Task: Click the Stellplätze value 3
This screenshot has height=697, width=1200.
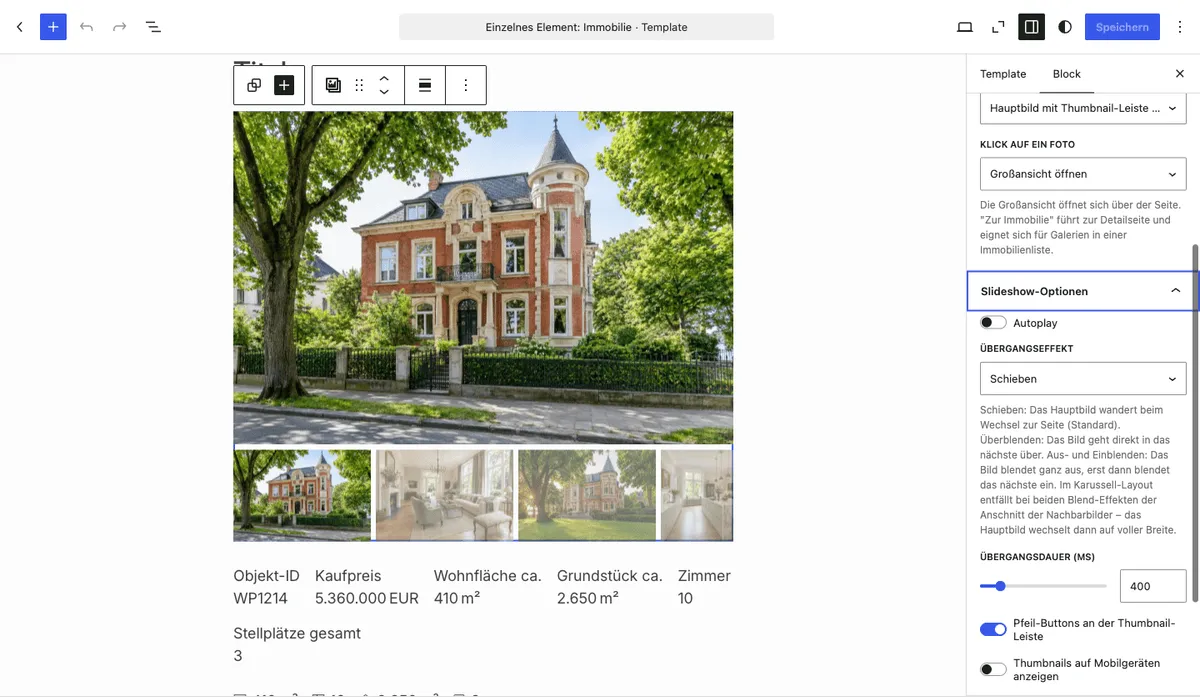Action: [x=238, y=656]
